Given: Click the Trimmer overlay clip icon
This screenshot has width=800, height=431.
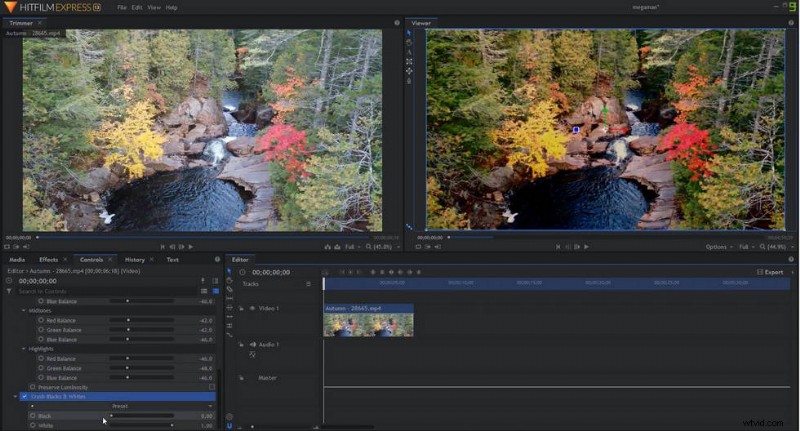Looking at the screenshot, I should pyautogui.click(x=337, y=247).
